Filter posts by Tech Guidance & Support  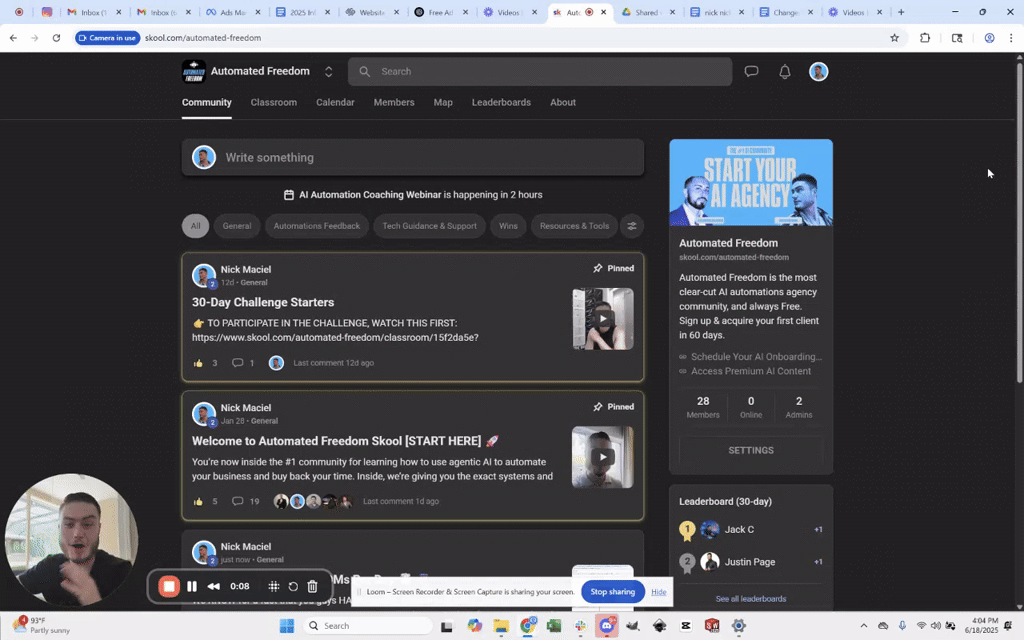tap(429, 226)
